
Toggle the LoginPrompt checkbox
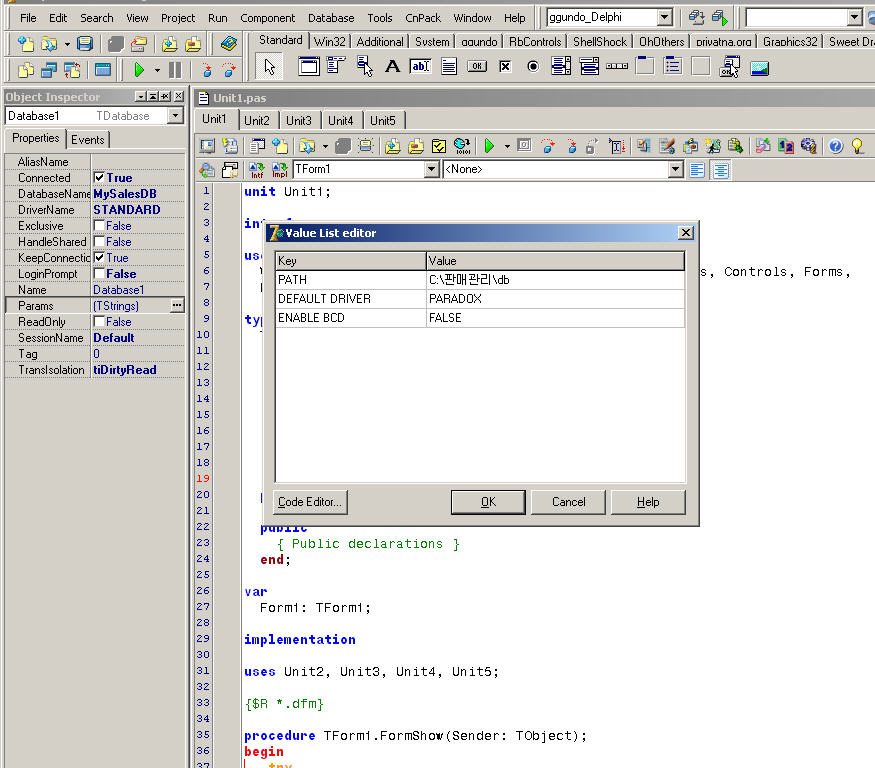coord(99,274)
